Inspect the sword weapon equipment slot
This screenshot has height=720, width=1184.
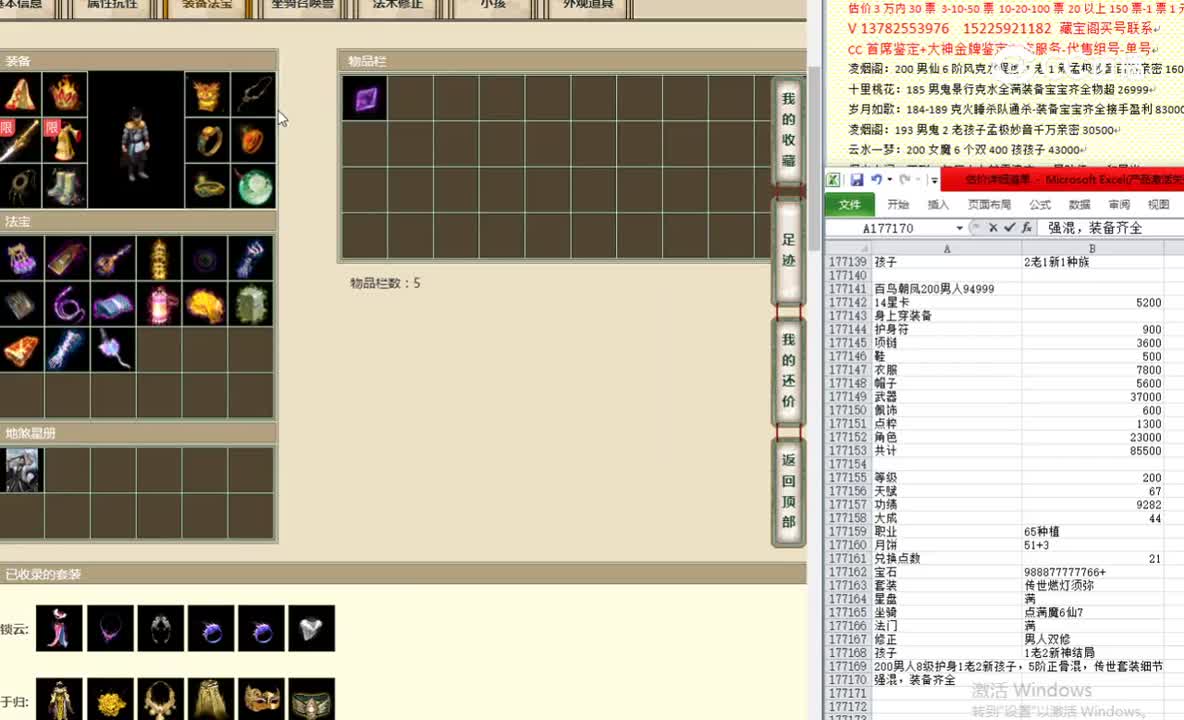point(20,140)
